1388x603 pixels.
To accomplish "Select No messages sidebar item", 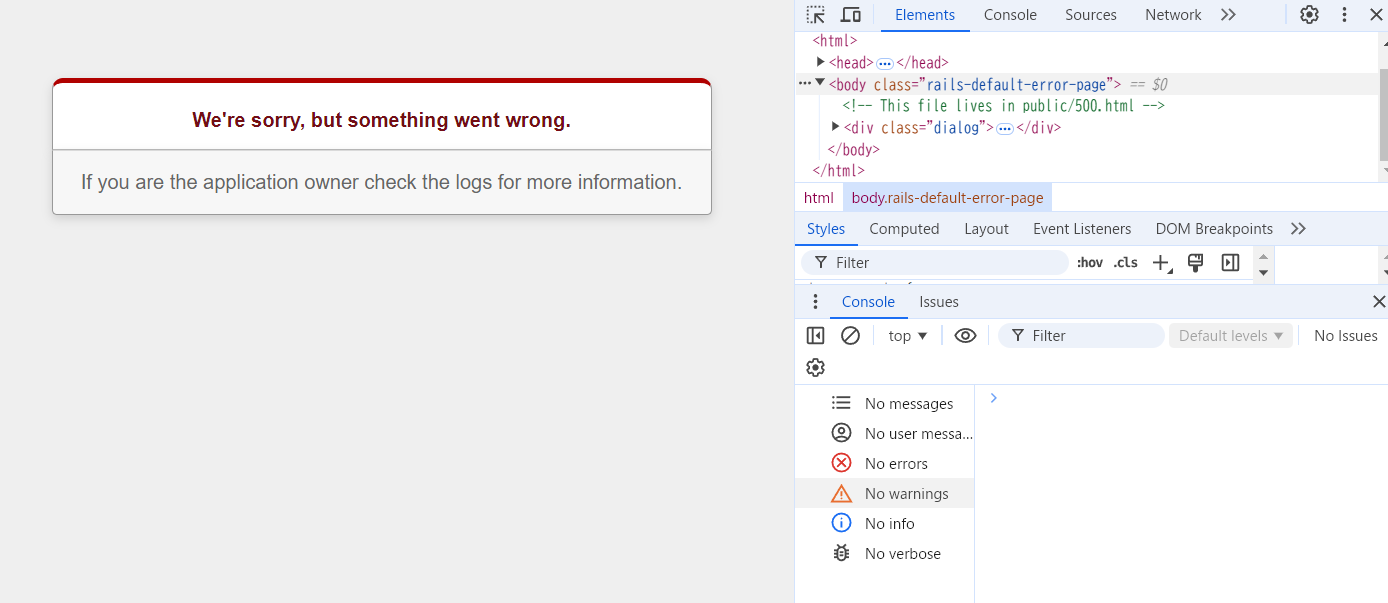I will coord(885,404).
